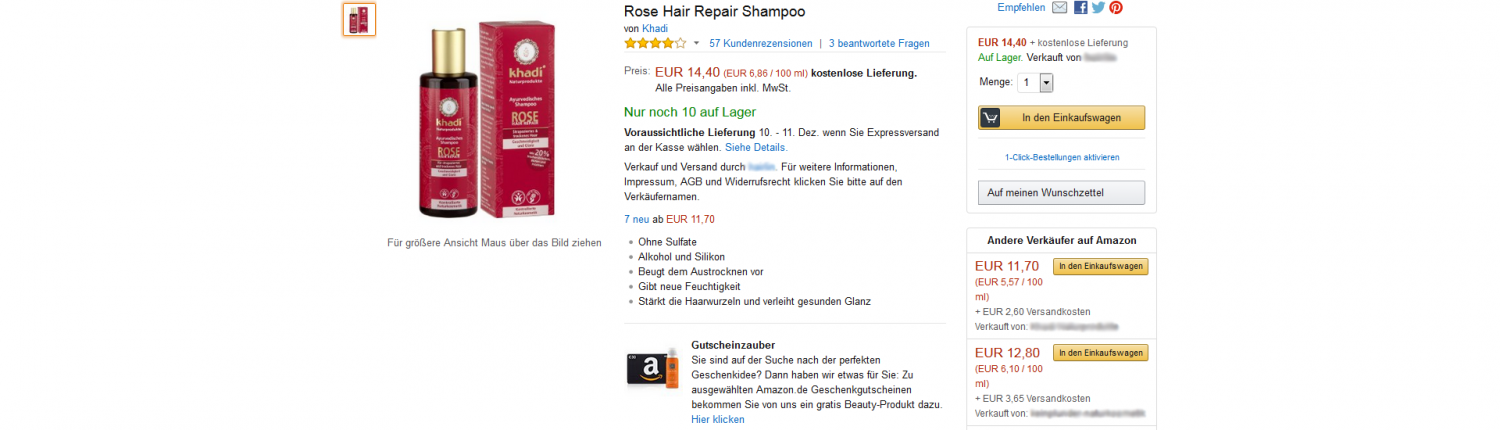This screenshot has width=1500, height=430.
Task: Click the Hier klicken voucher link
Action: pos(718,420)
